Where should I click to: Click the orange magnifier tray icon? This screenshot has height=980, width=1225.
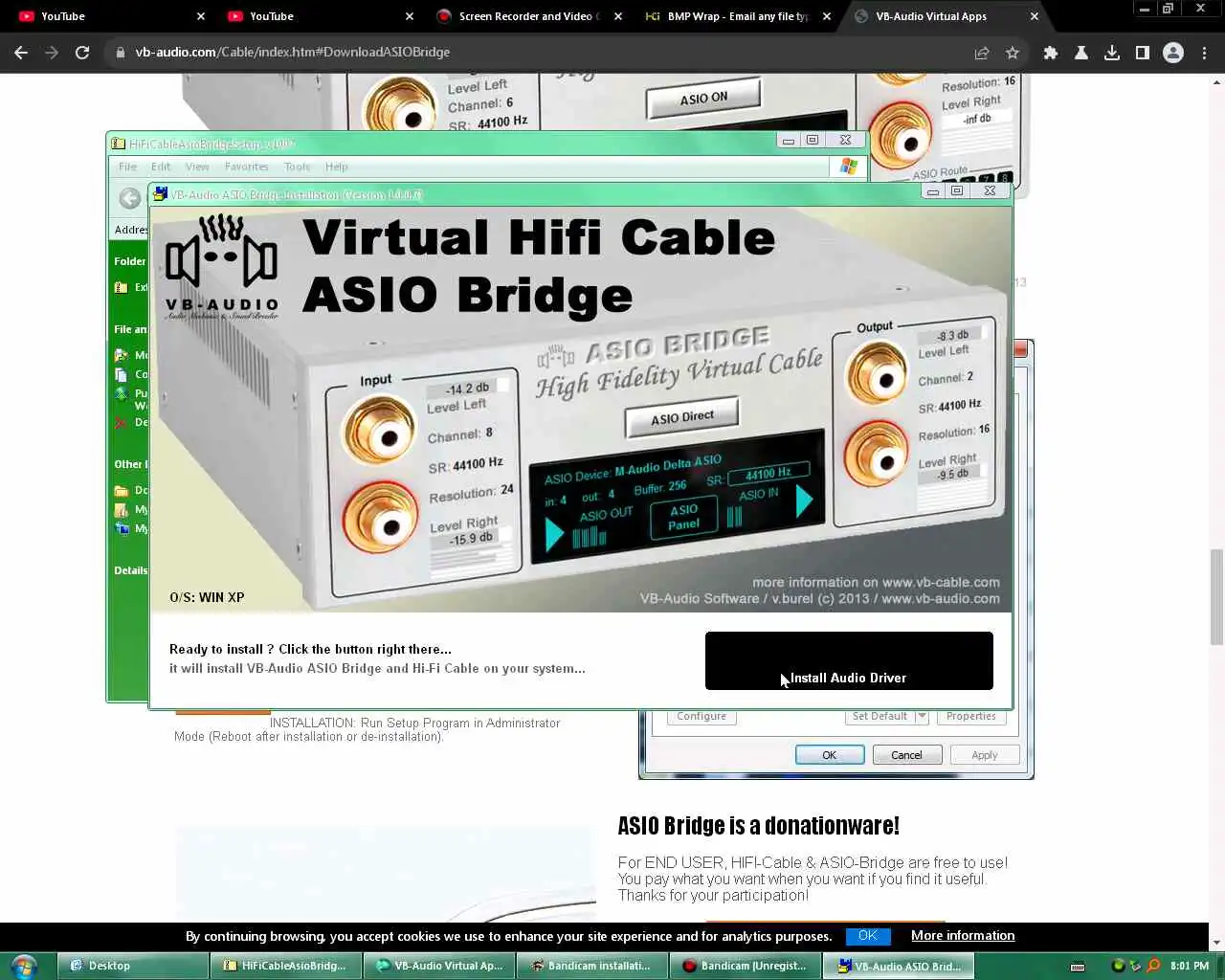(1153, 966)
